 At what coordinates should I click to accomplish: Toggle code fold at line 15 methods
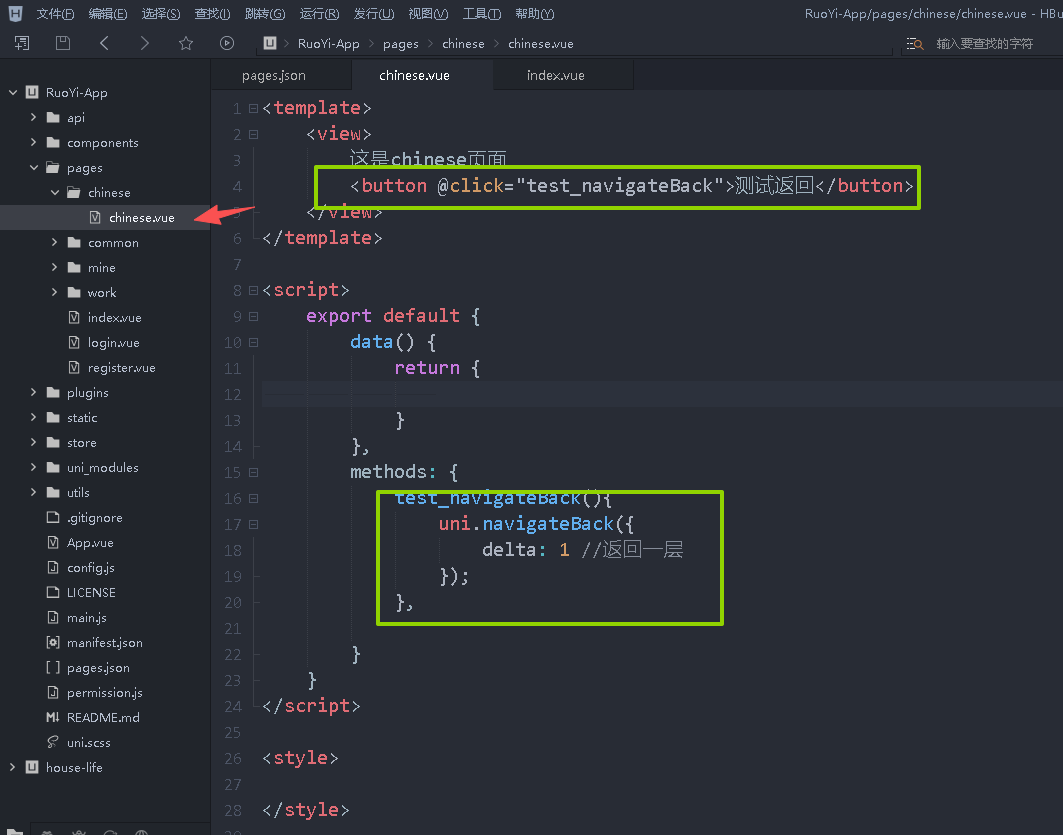click(253, 472)
